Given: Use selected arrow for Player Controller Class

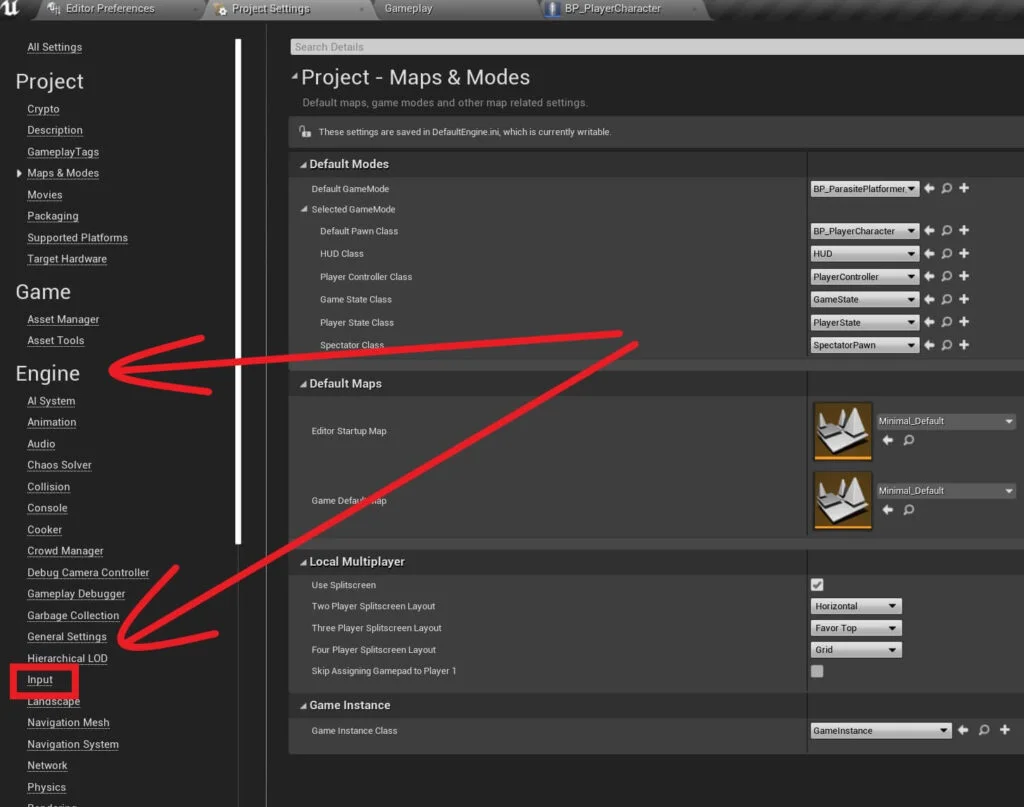Looking at the screenshot, I should [929, 276].
